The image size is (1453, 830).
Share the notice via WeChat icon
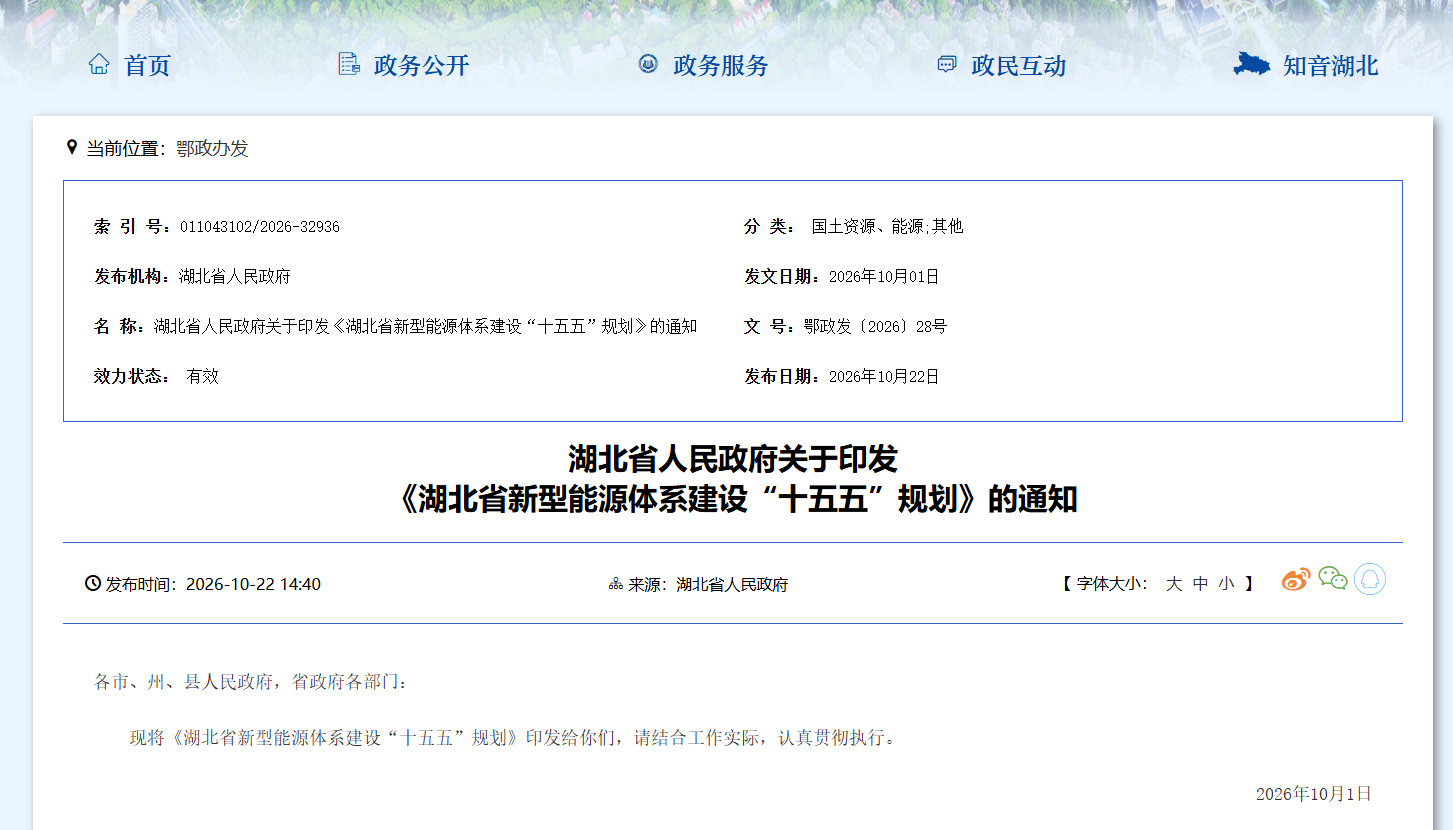click(1333, 579)
